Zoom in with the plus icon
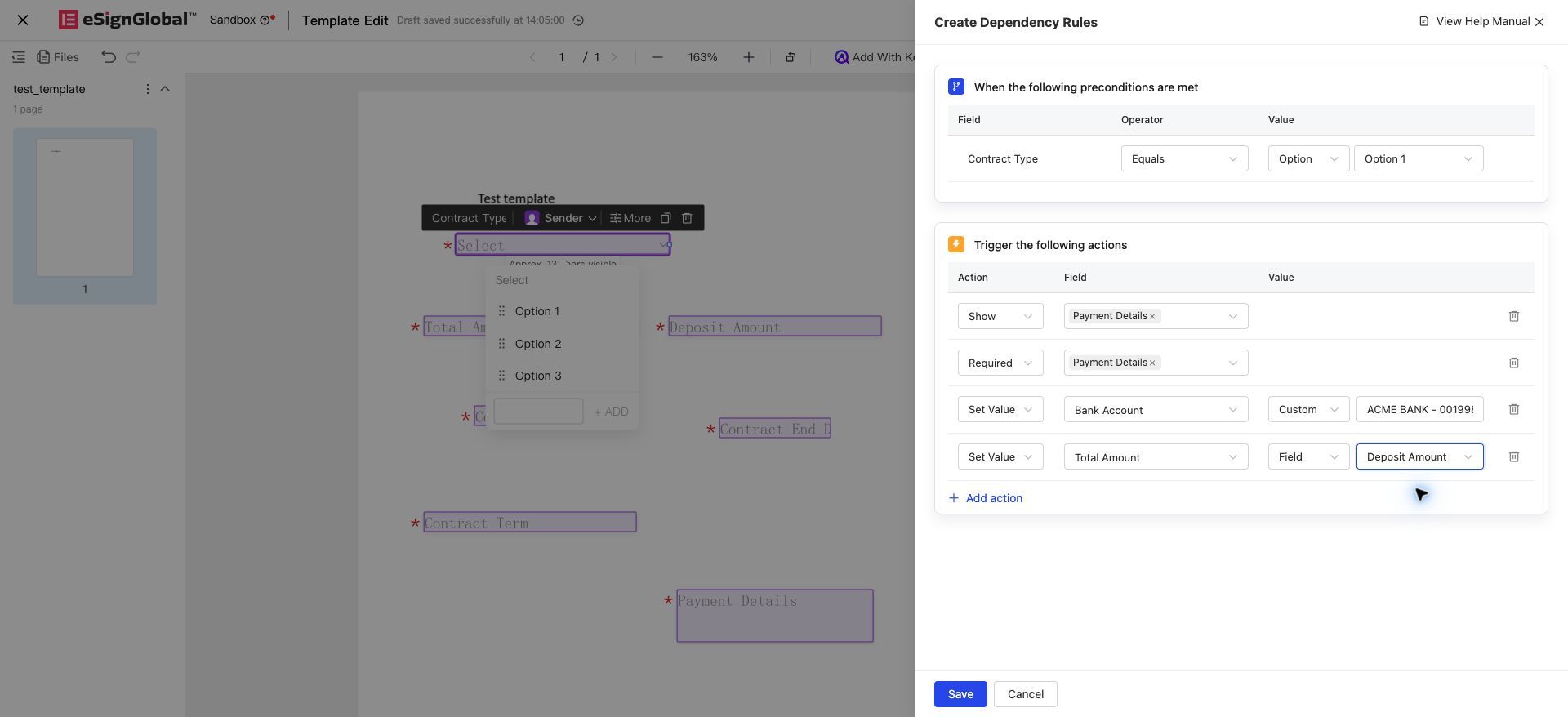Viewport: 1568px width, 717px height. tap(748, 57)
